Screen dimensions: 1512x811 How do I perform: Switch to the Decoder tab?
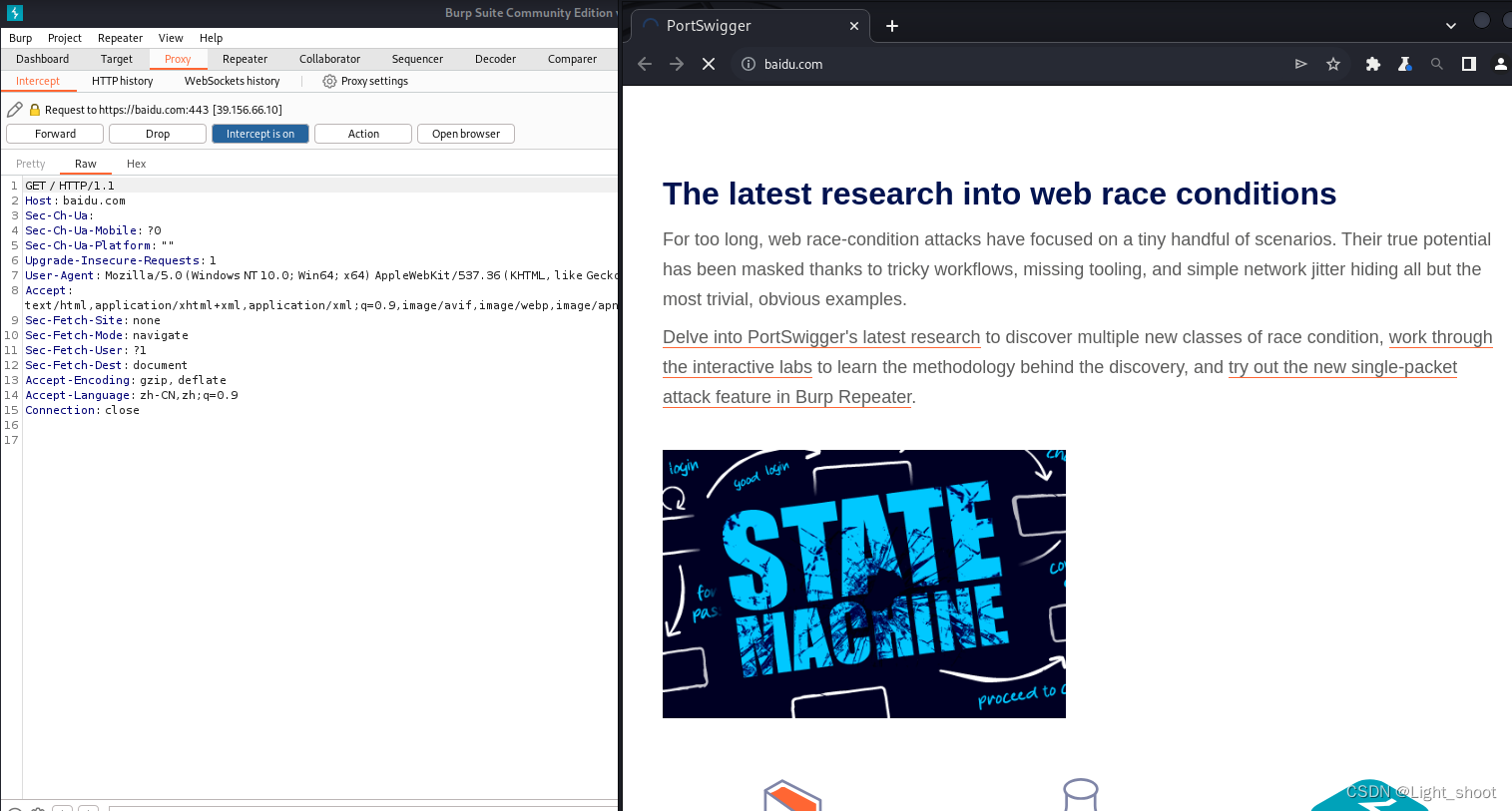click(x=496, y=59)
